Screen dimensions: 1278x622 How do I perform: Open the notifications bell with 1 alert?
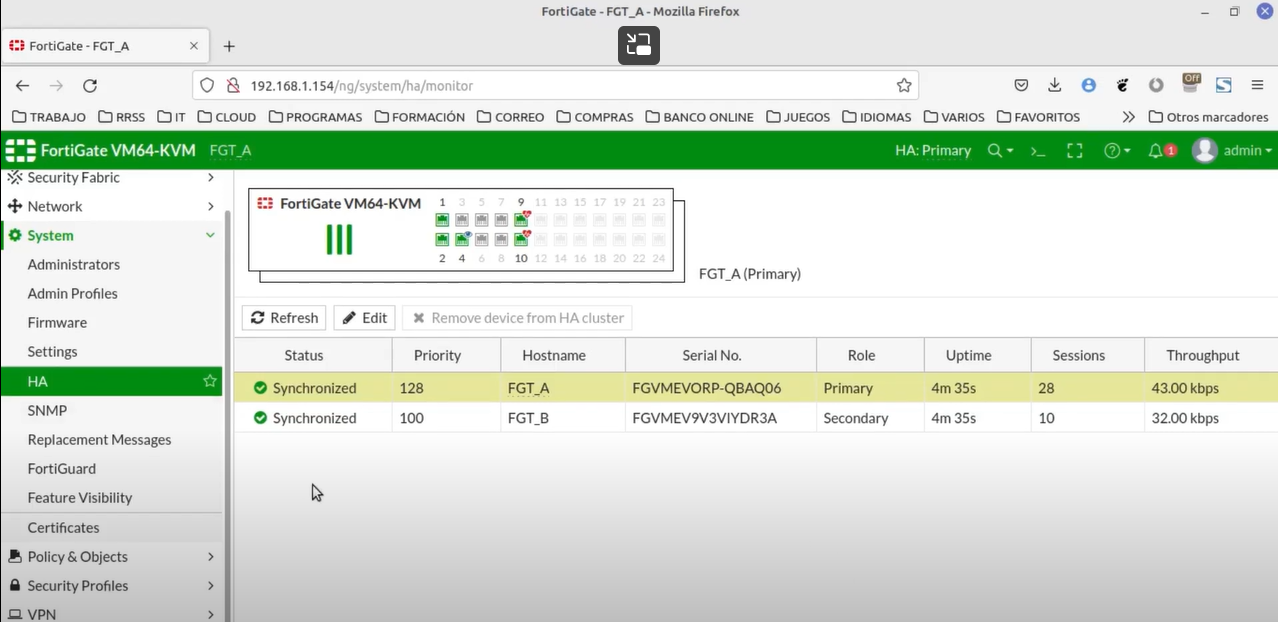1161,151
